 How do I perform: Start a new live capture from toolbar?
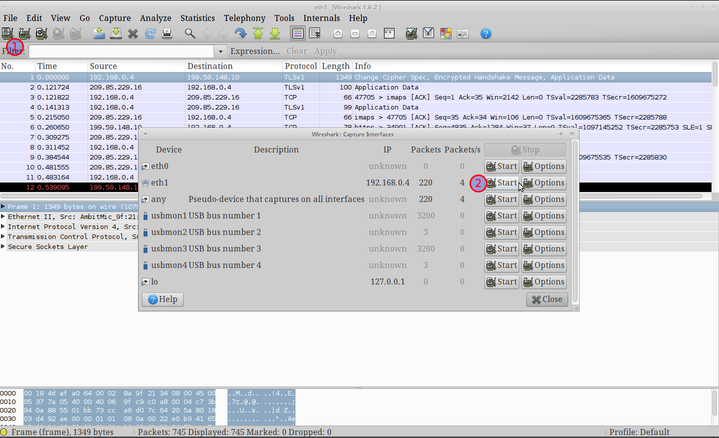click(x=41, y=33)
